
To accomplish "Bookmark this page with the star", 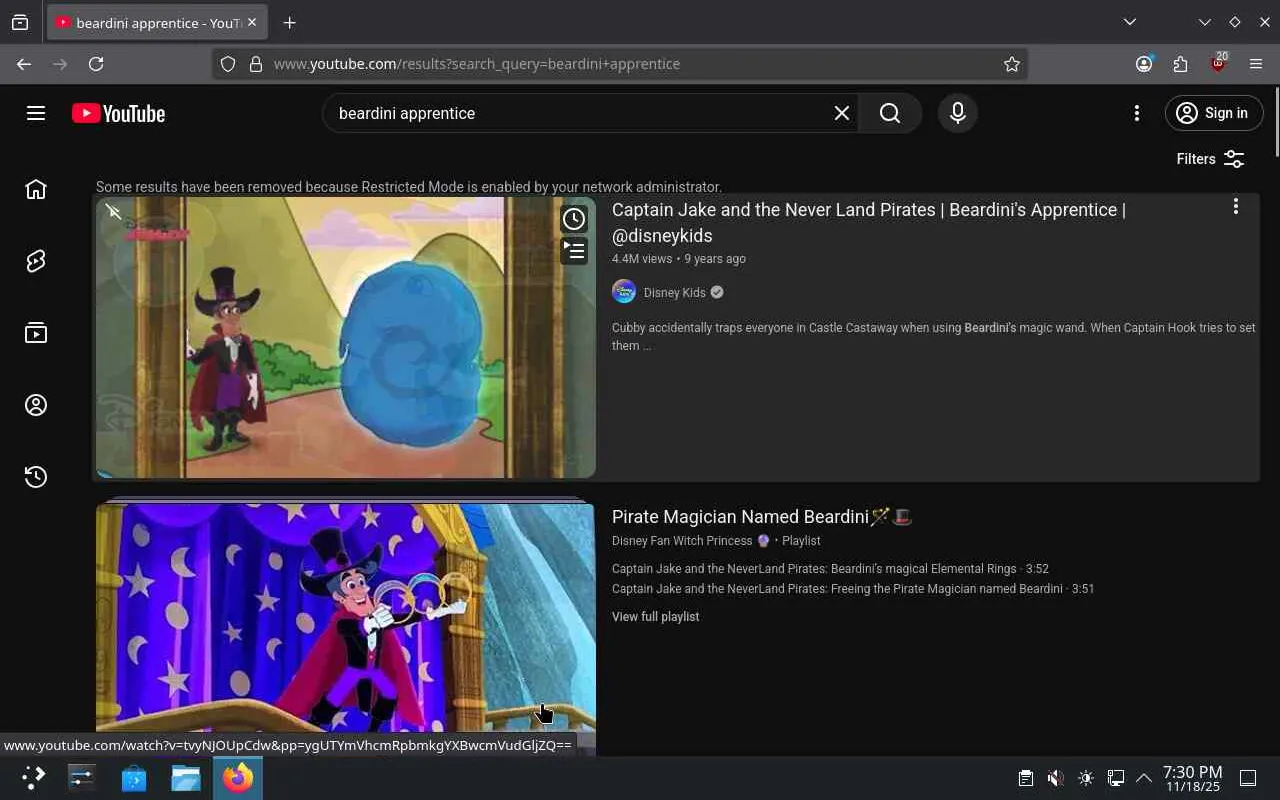I will coord(1012,64).
